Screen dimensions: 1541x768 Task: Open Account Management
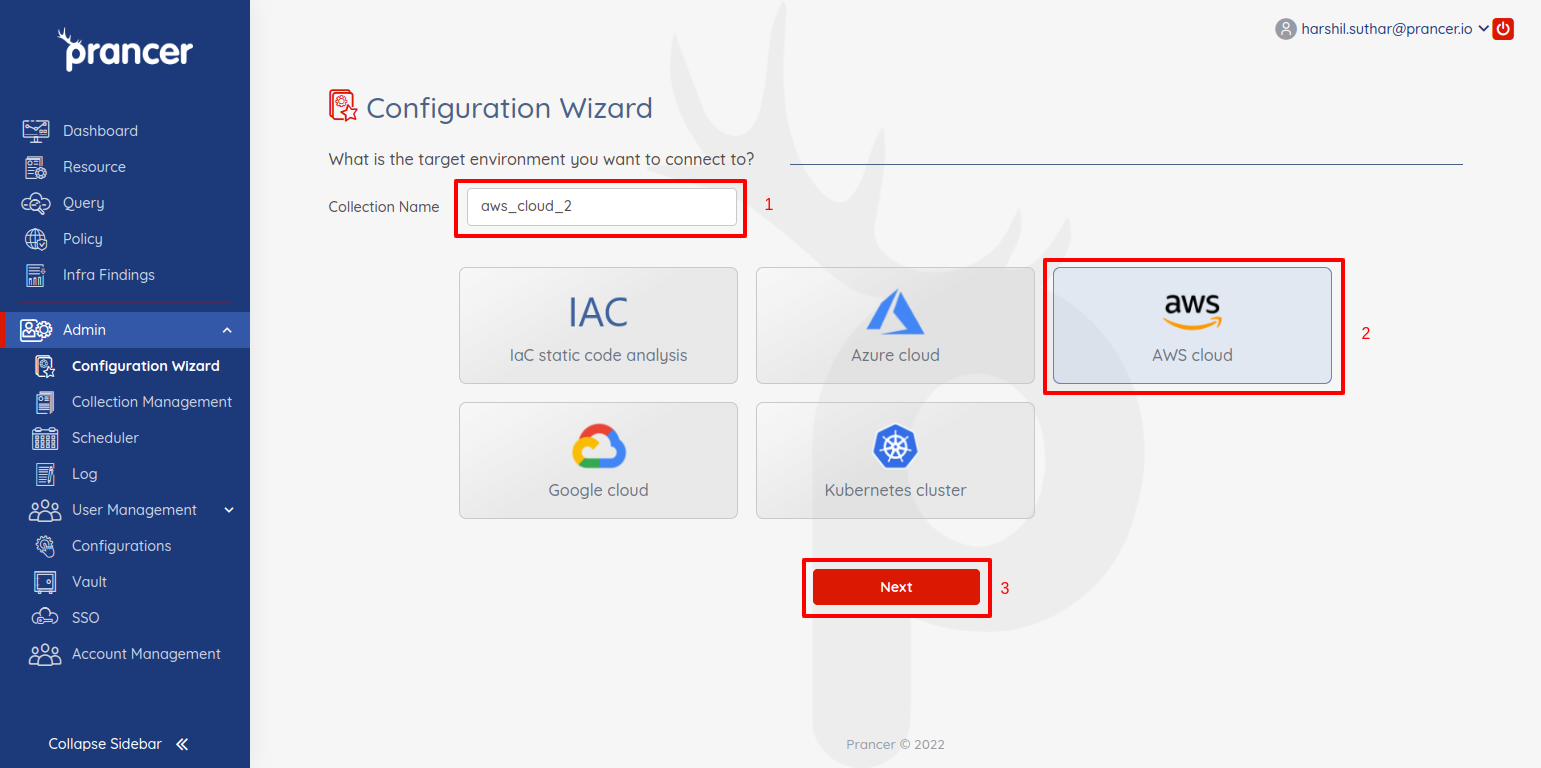click(146, 654)
